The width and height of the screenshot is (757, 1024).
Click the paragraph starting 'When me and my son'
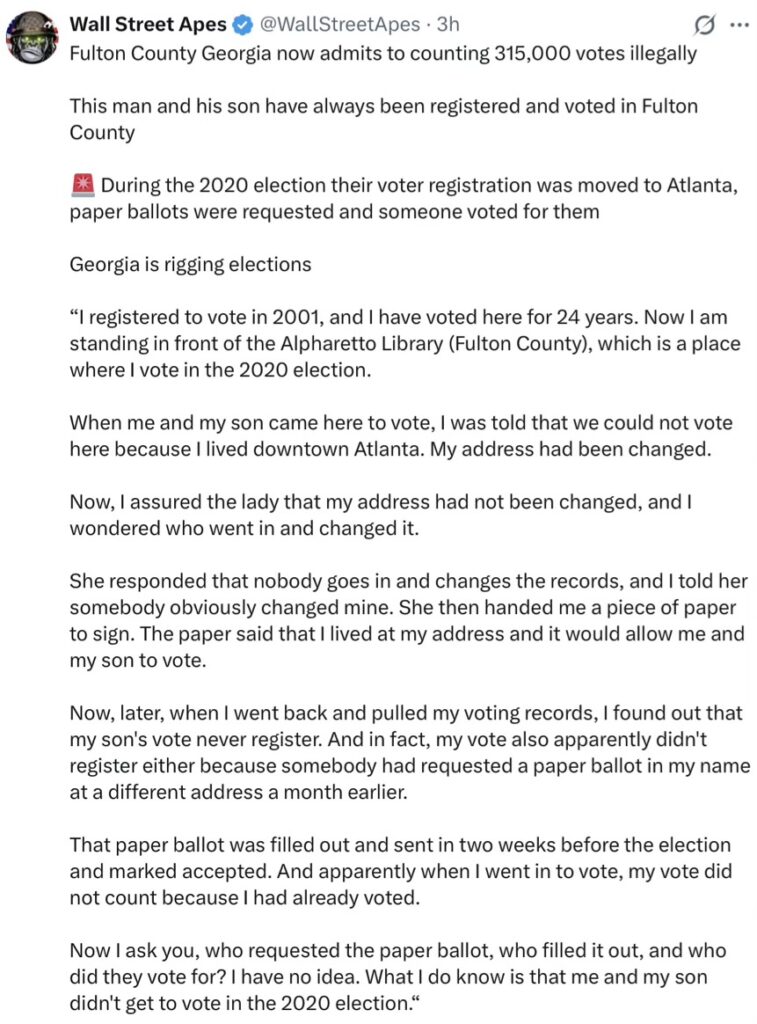pyautogui.click(x=390, y=436)
